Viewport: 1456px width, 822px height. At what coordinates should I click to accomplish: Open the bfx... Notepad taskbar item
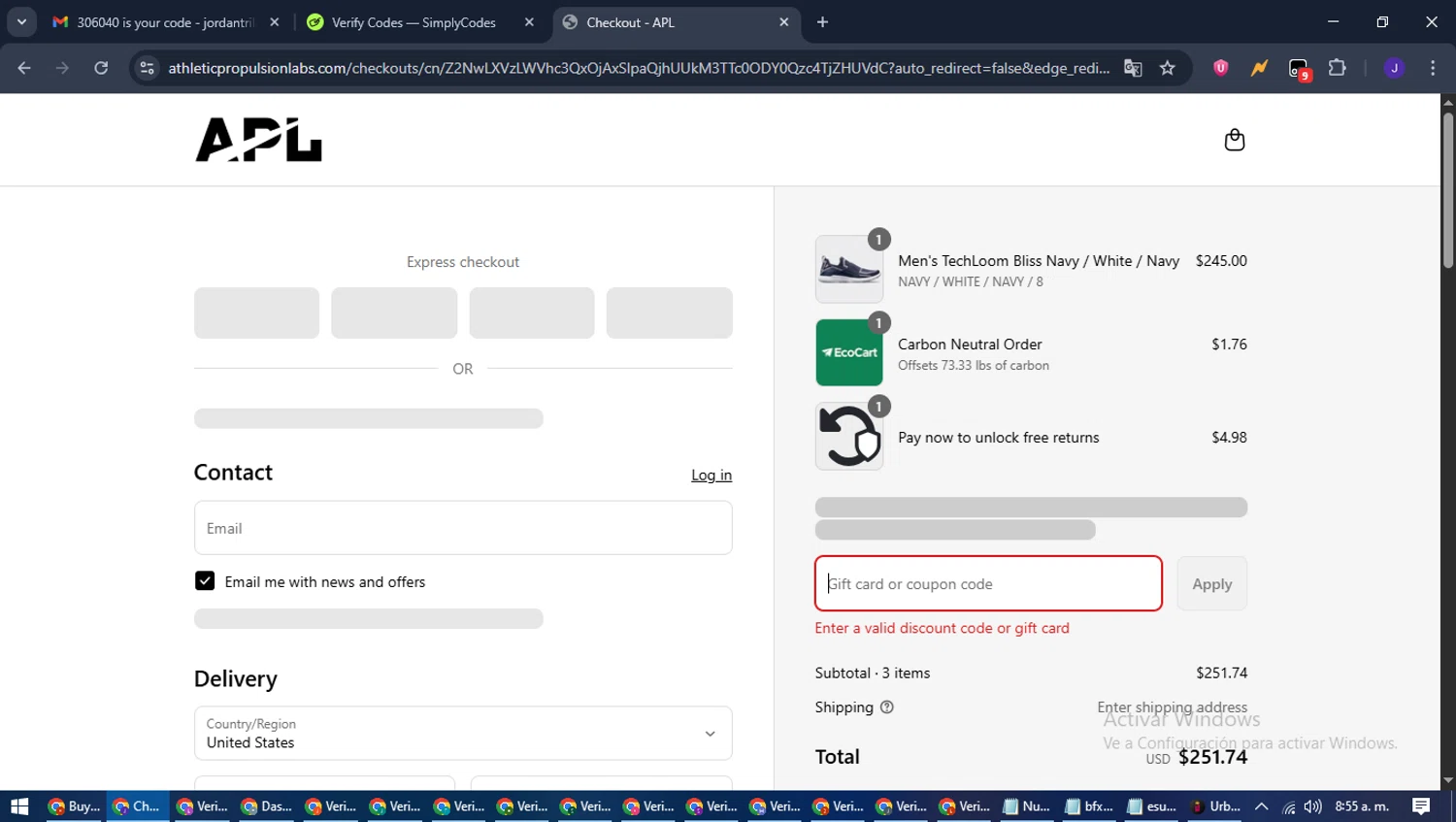1089,806
